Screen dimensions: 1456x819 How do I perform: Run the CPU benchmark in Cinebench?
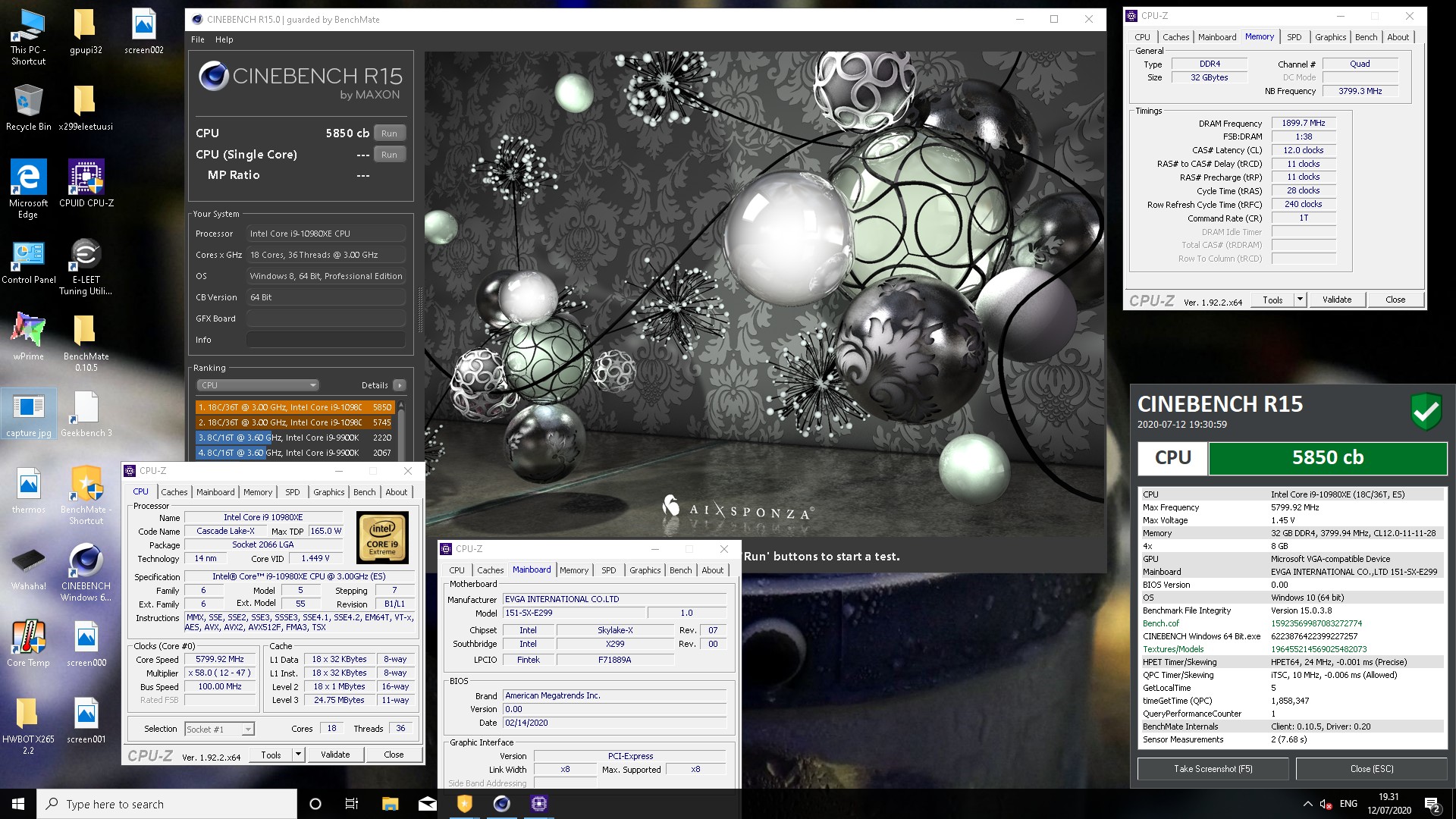[x=389, y=133]
